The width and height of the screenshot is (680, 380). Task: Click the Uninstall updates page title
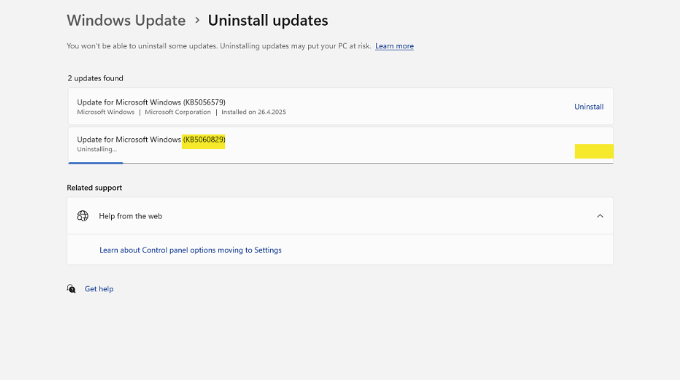268,20
